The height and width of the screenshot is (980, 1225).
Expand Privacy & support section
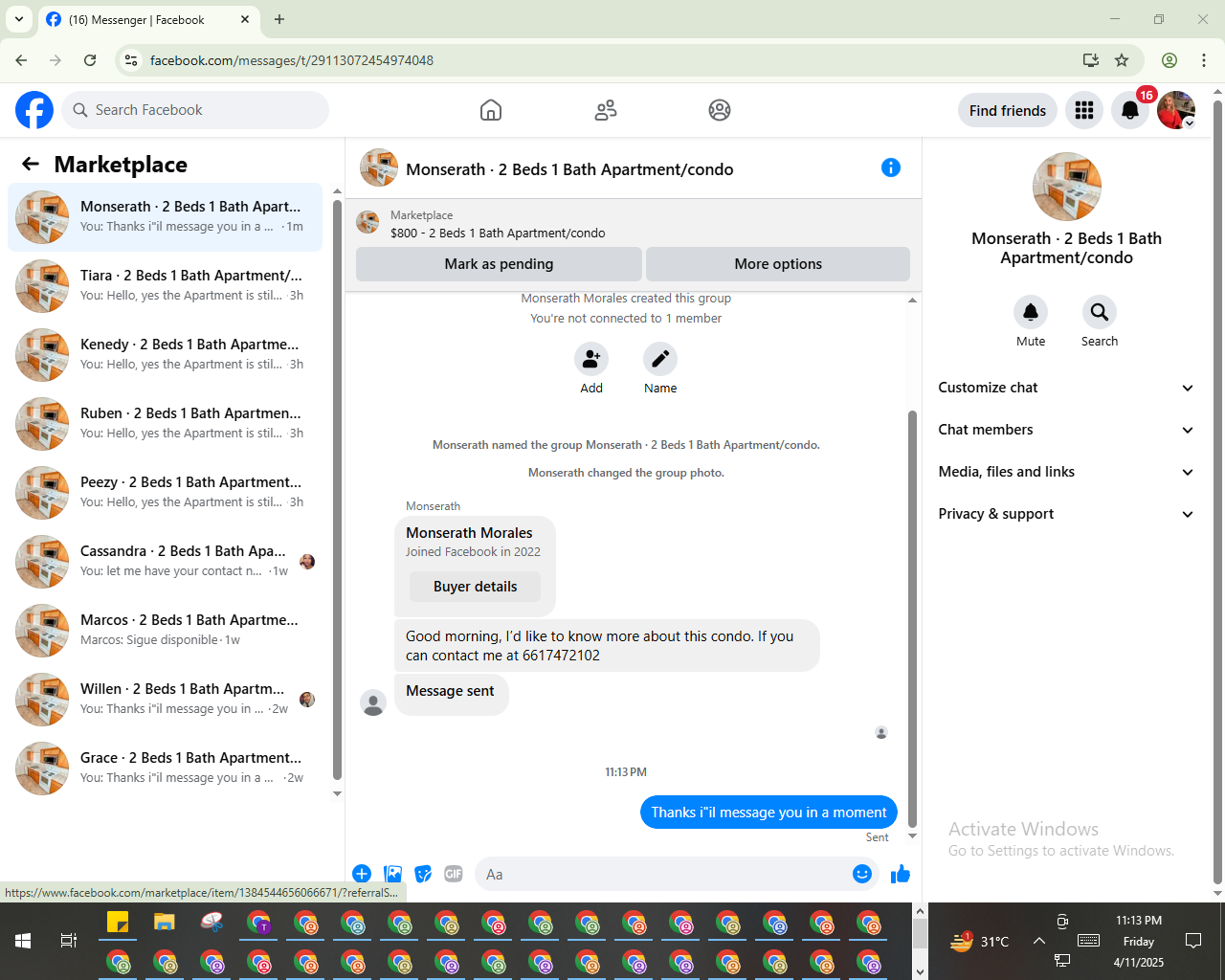1066,514
